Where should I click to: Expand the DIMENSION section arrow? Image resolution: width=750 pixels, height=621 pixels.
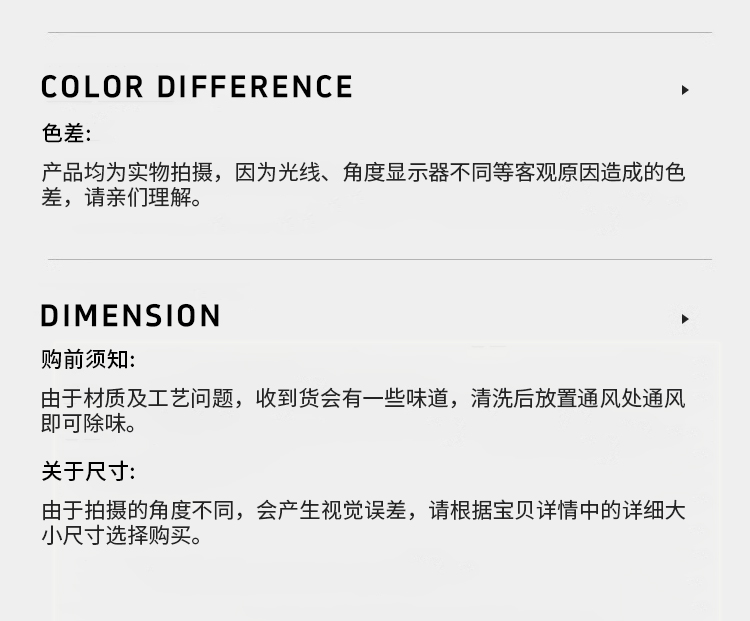[x=685, y=319]
